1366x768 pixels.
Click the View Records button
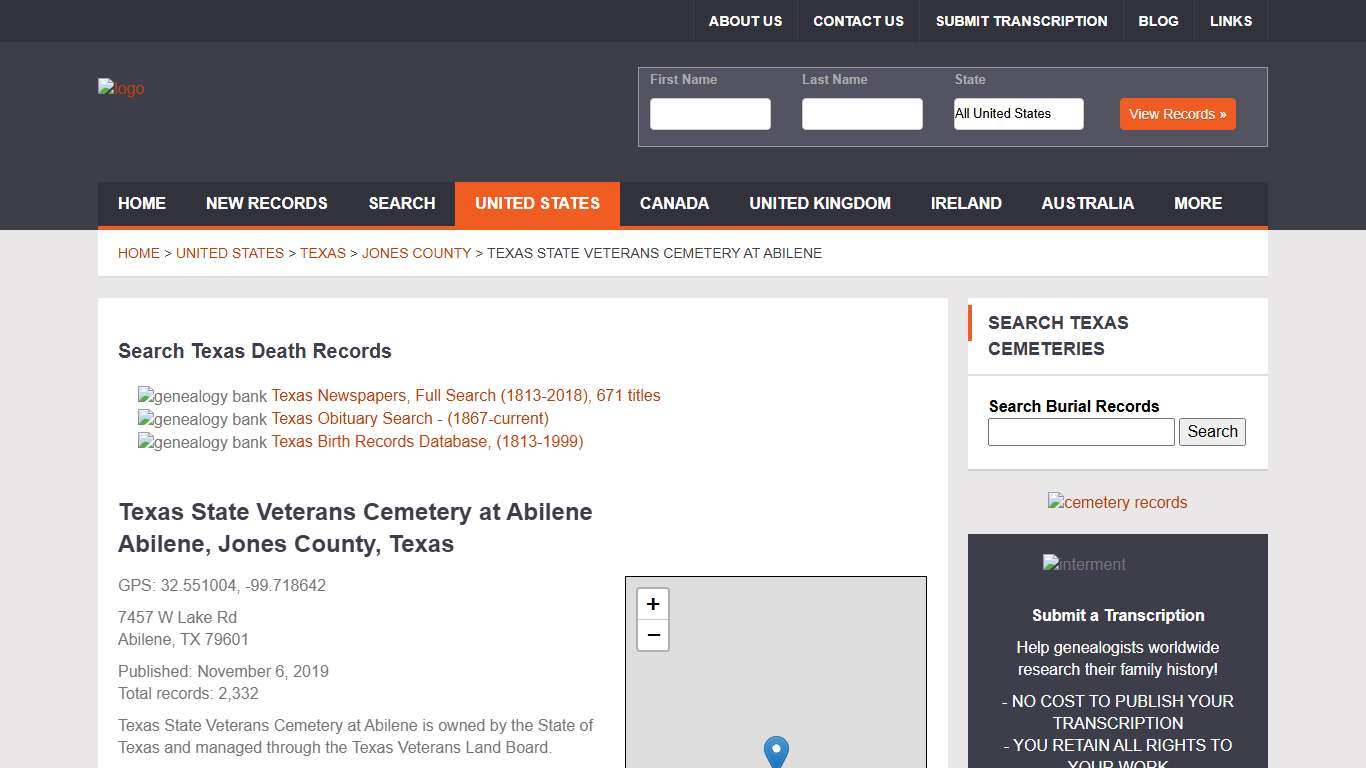(1177, 114)
